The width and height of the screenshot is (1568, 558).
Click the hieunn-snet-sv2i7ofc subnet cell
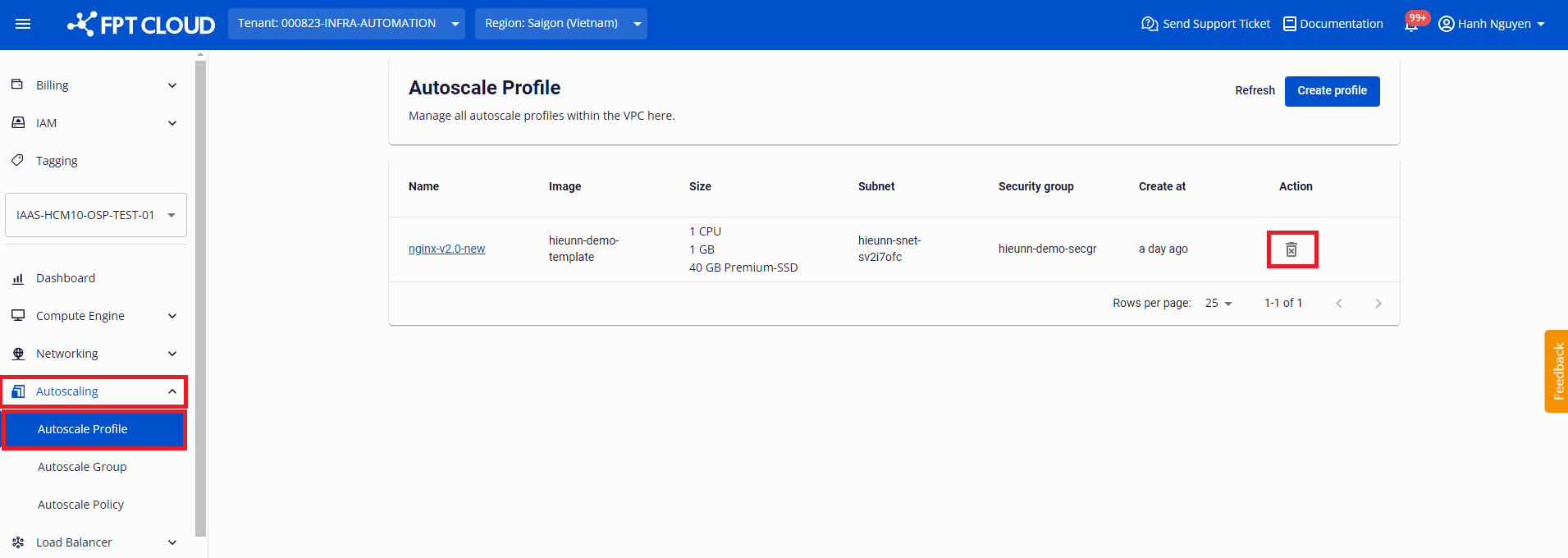pyautogui.click(x=889, y=249)
